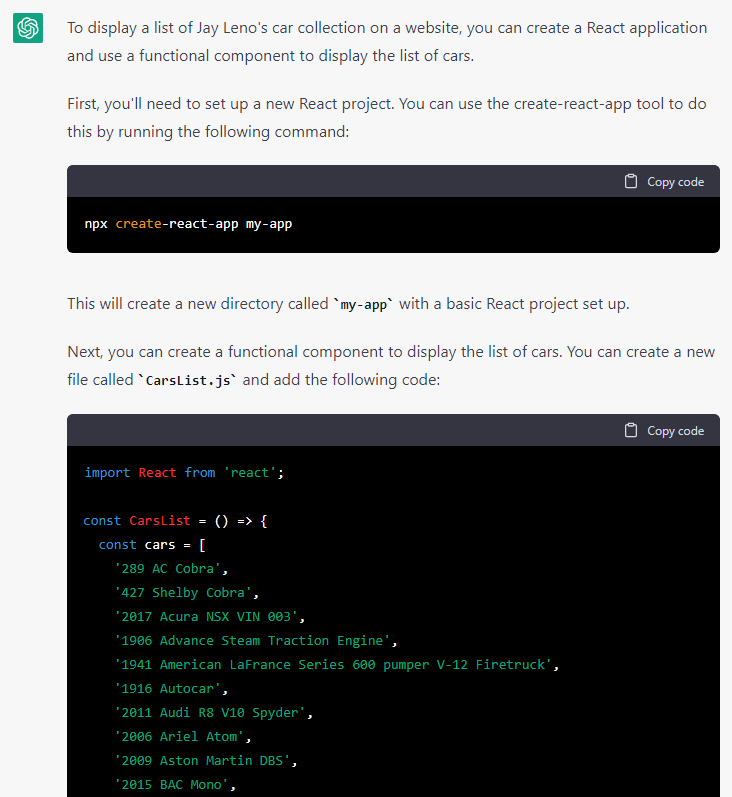Screen dimensions: 732x797
Task: Select the '2017 Acura NSX VIN 003' entry
Action: tap(209, 617)
